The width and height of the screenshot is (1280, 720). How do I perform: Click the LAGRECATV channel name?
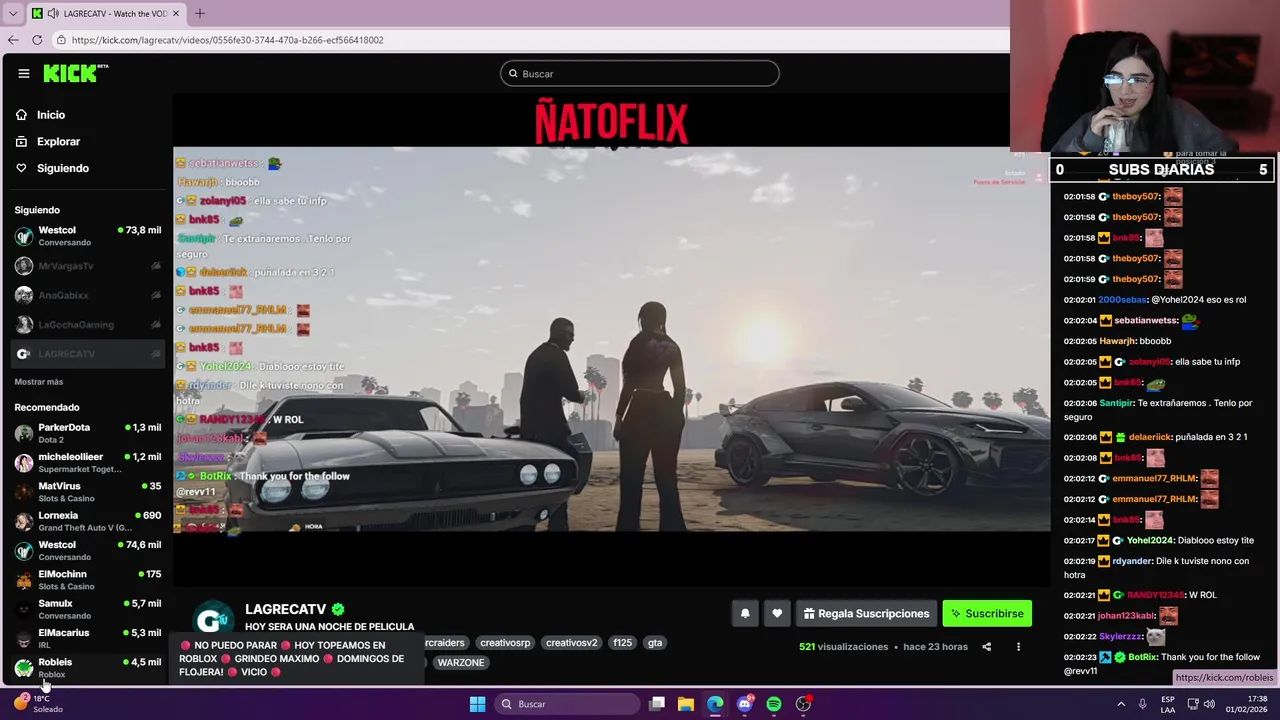coord(285,609)
